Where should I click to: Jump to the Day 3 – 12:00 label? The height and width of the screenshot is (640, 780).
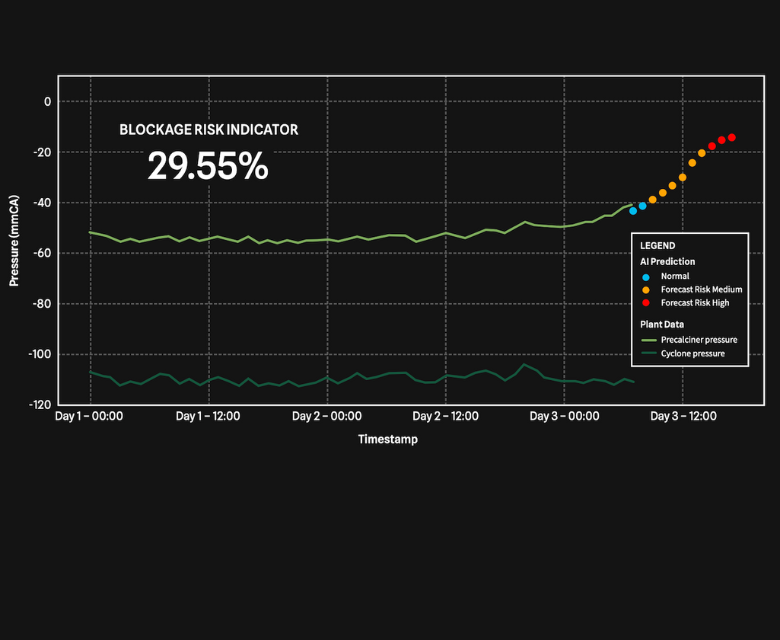coord(683,416)
